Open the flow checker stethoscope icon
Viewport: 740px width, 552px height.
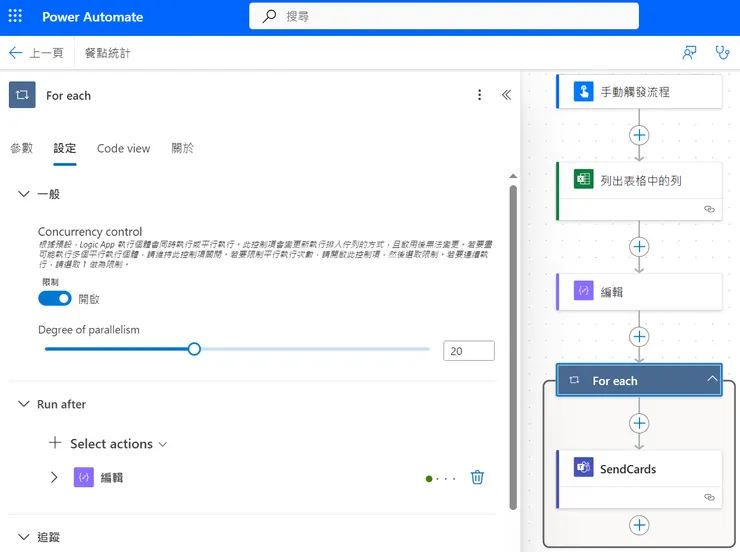[x=722, y=52]
